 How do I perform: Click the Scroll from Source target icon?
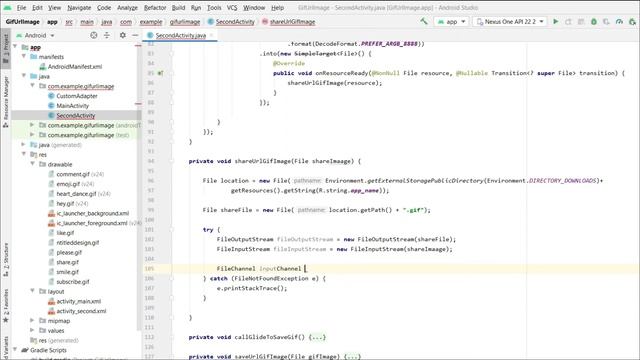[94, 36]
